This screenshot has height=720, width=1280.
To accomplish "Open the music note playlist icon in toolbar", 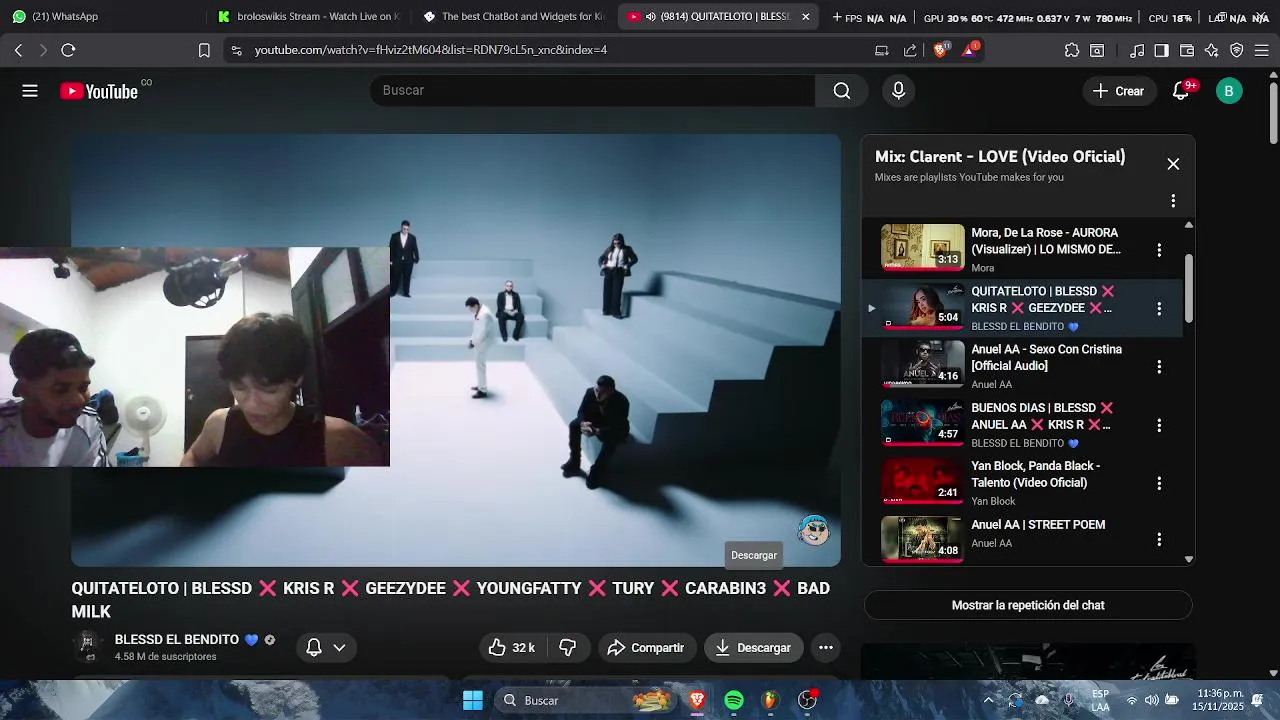I will (x=1137, y=50).
